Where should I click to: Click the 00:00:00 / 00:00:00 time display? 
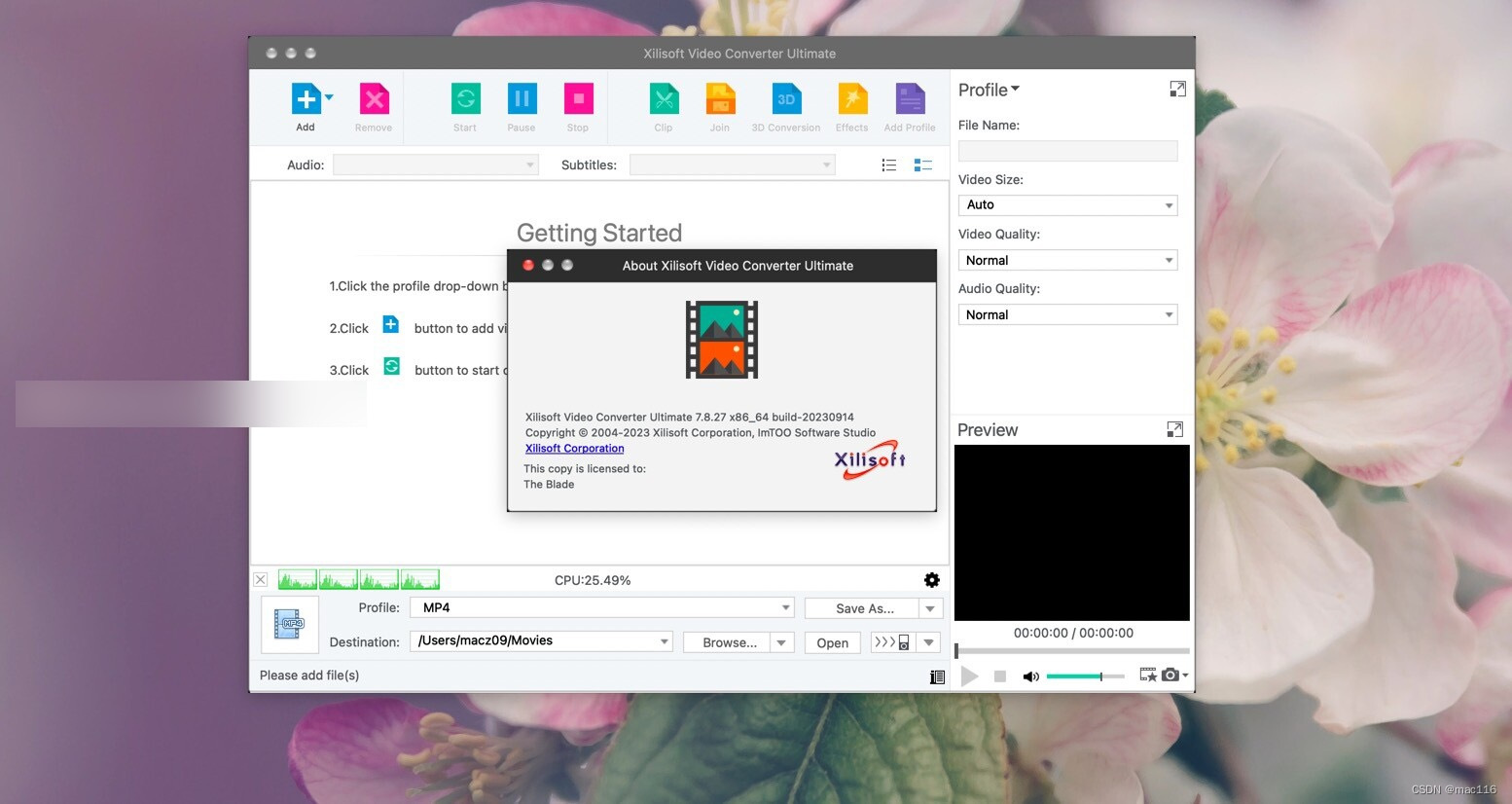pyautogui.click(x=1073, y=633)
